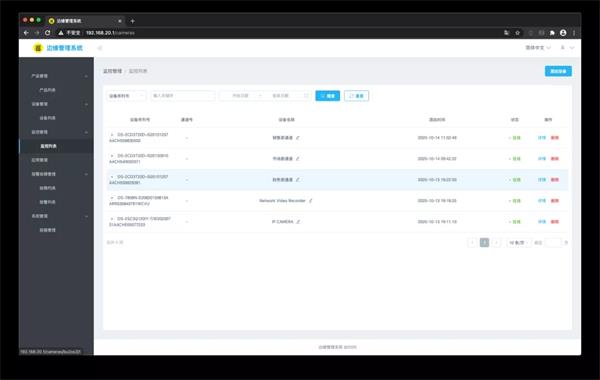Open the language selector dropdown in header
Screen dimensions: 600x380
[538, 48]
